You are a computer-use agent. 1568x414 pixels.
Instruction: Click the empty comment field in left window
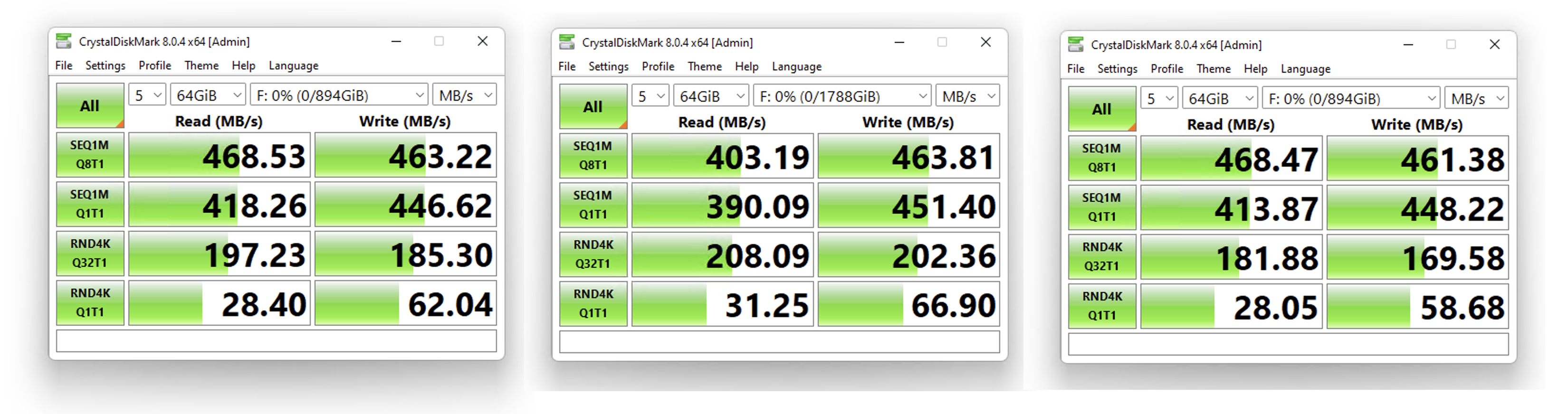point(277,340)
